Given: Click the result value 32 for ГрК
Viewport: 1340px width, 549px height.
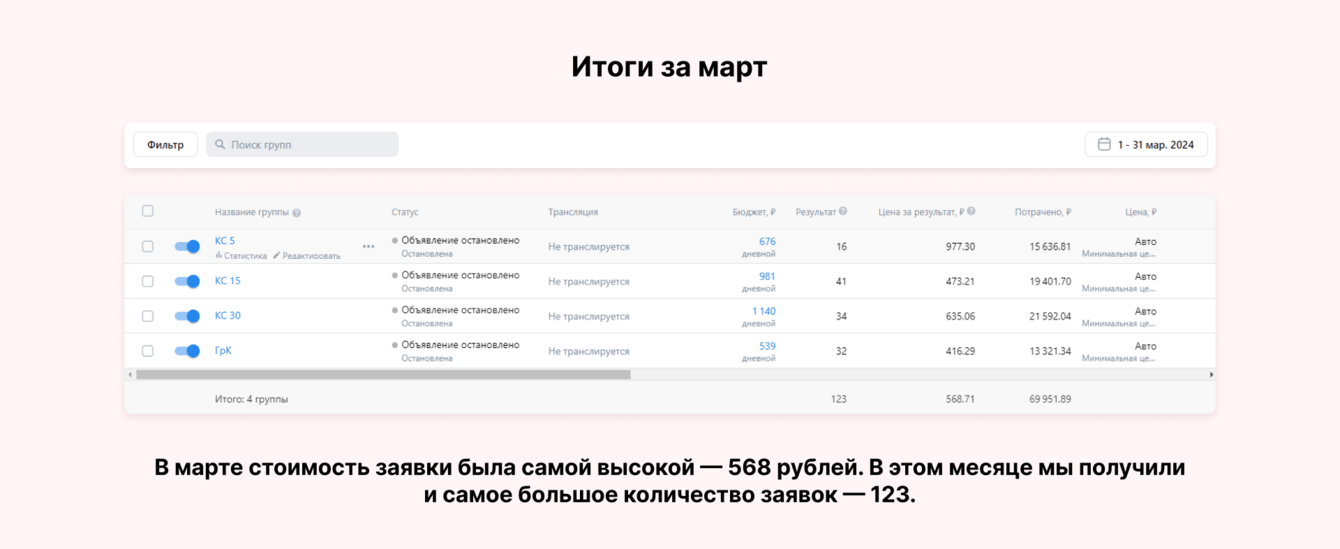Looking at the screenshot, I should tap(841, 352).
